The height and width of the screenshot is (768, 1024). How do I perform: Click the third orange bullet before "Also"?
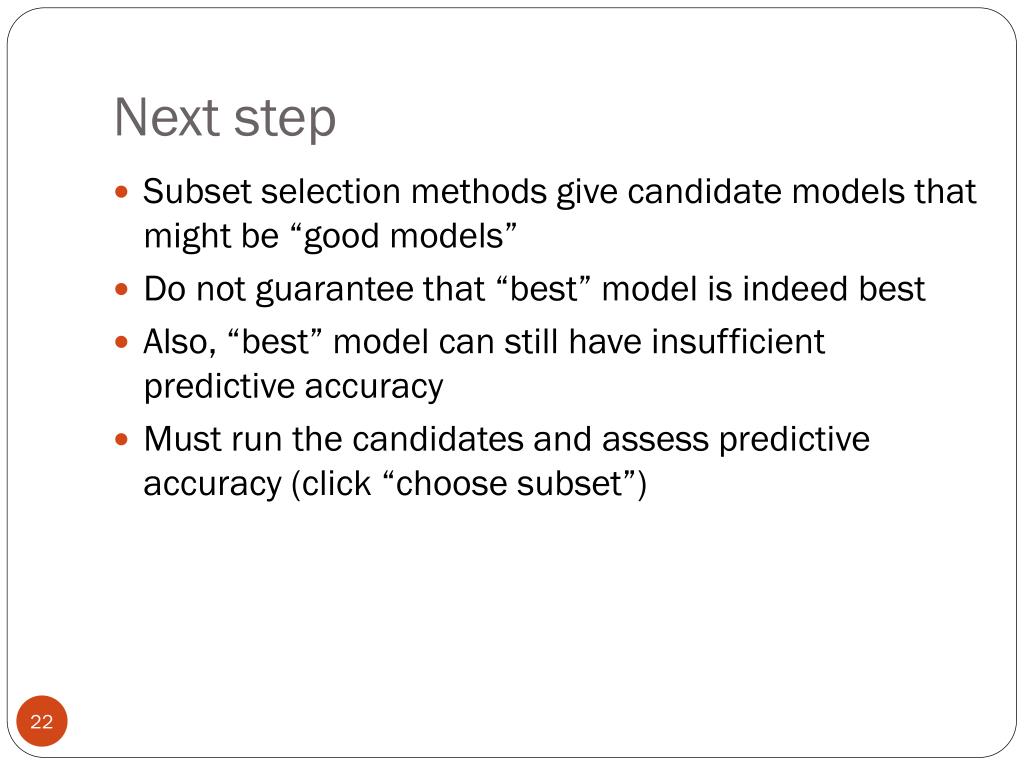[121, 342]
